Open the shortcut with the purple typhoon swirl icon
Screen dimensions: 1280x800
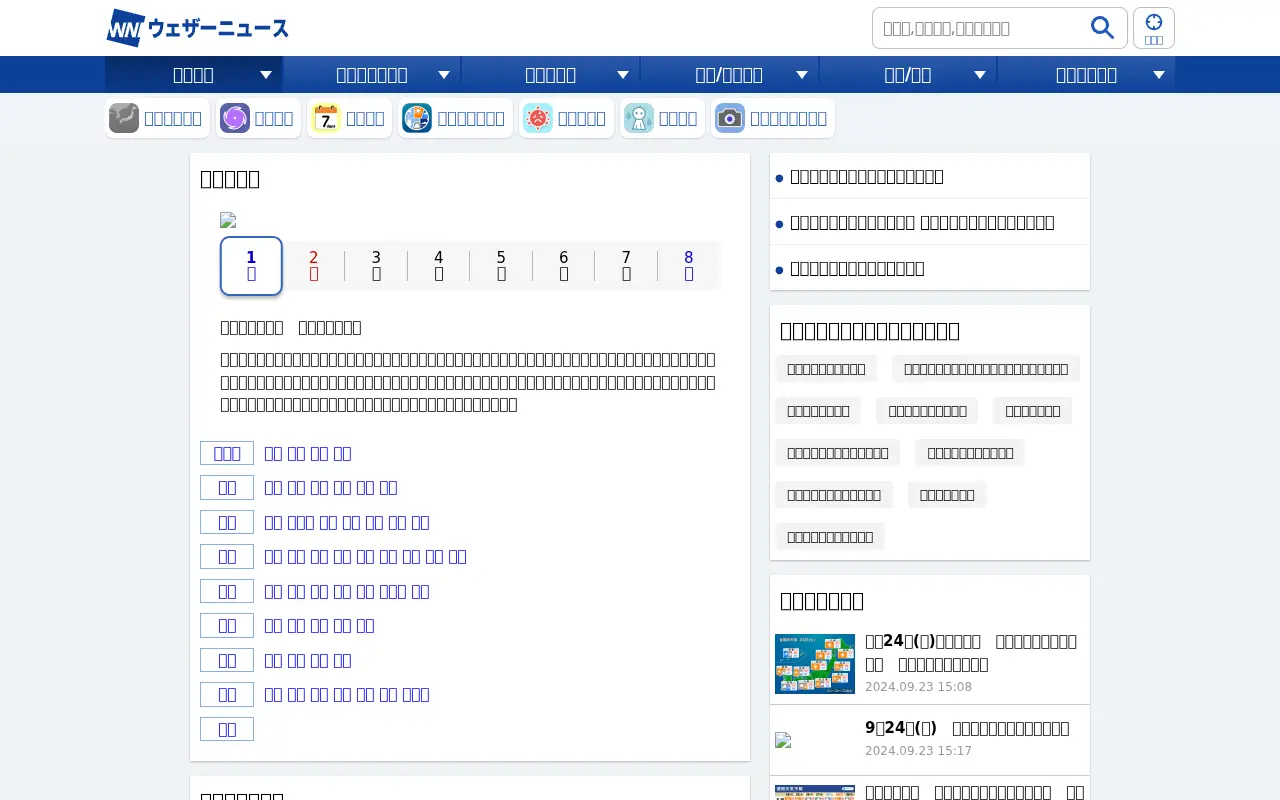[x=259, y=118]
